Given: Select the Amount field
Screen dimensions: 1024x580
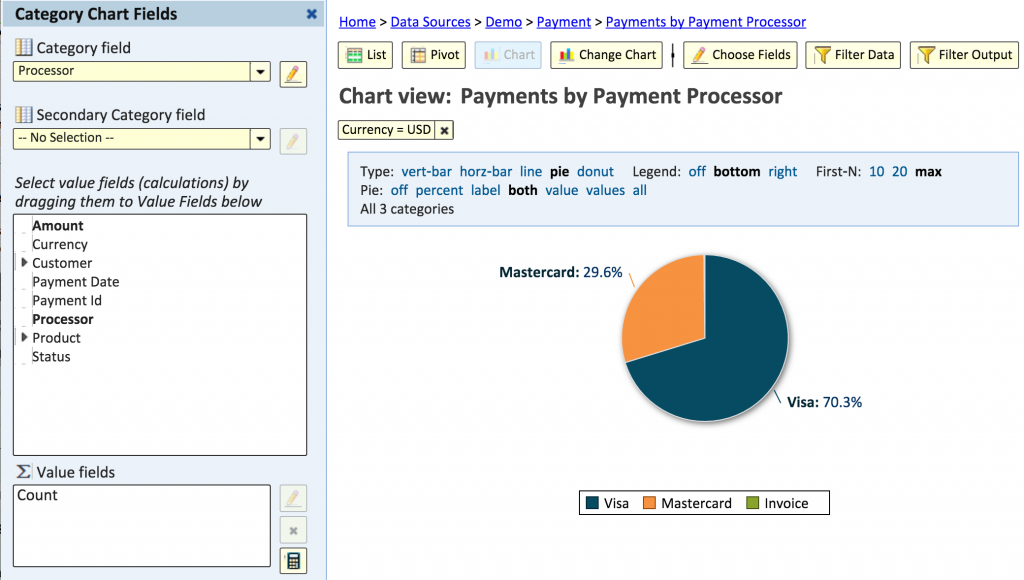Looking at the screenshot, I should pyautogui.click(x=57, y=225).
